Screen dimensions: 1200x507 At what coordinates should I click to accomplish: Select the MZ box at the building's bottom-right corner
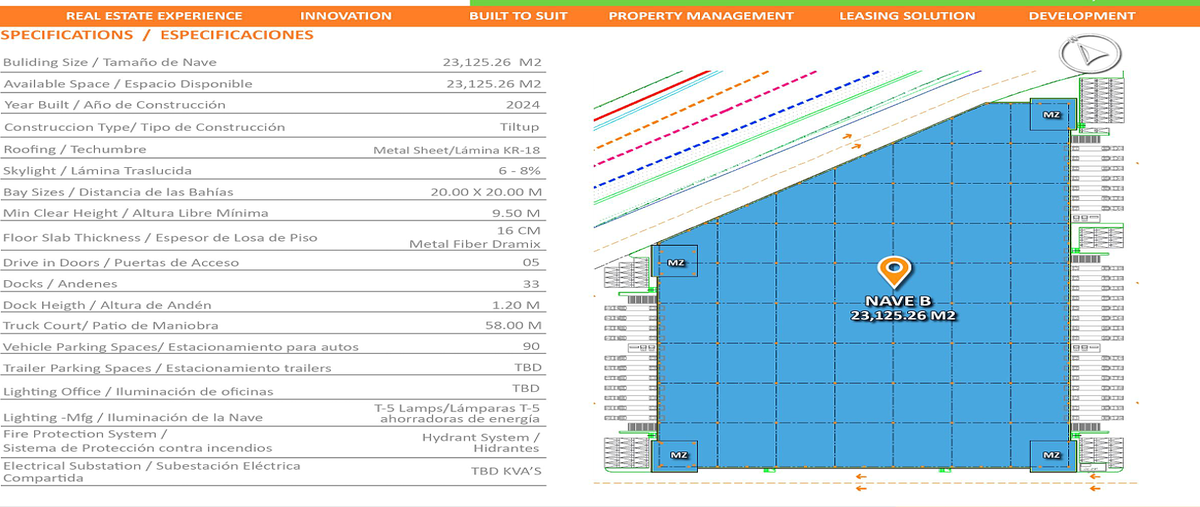pos(1051,455)
